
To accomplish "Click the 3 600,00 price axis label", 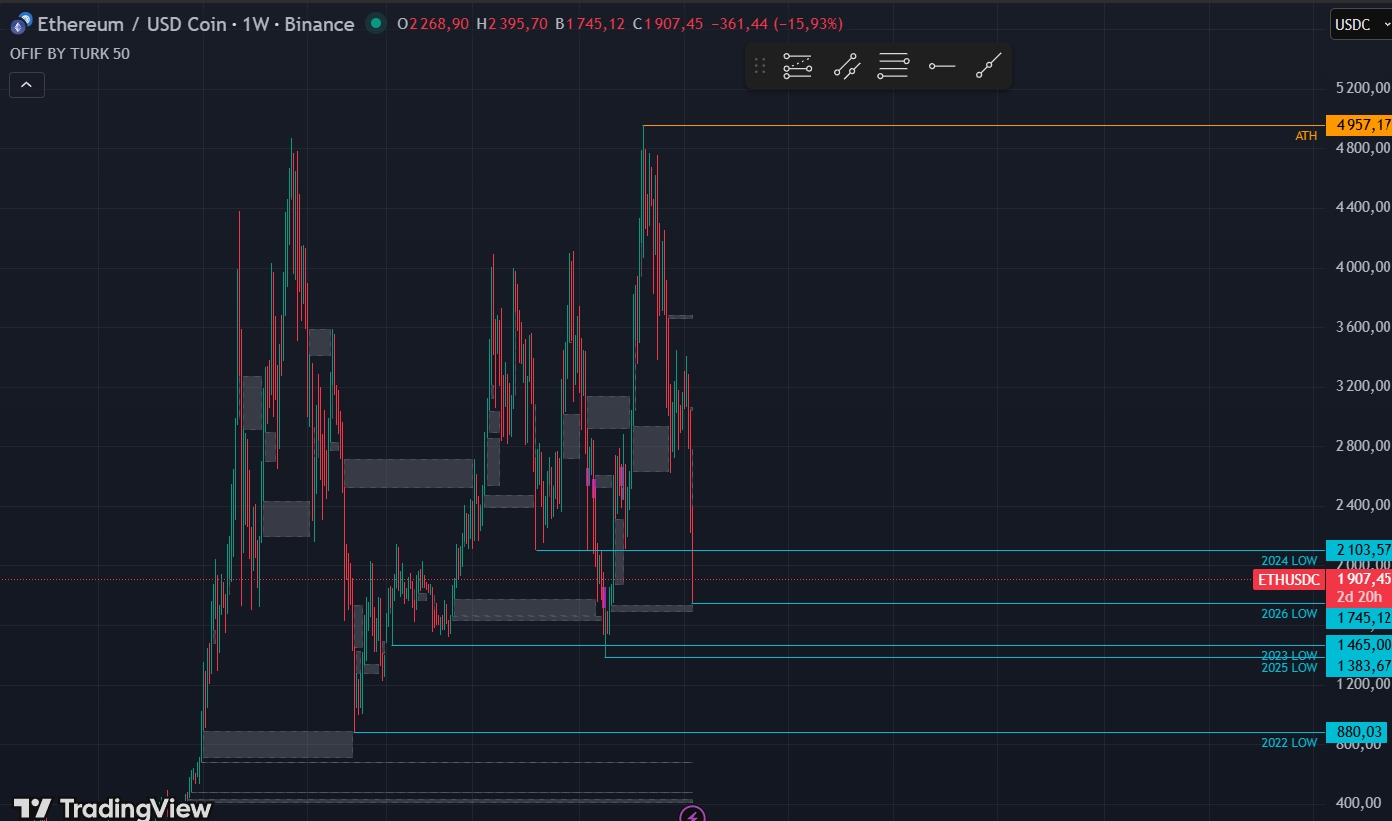I will click(1363, 326).
